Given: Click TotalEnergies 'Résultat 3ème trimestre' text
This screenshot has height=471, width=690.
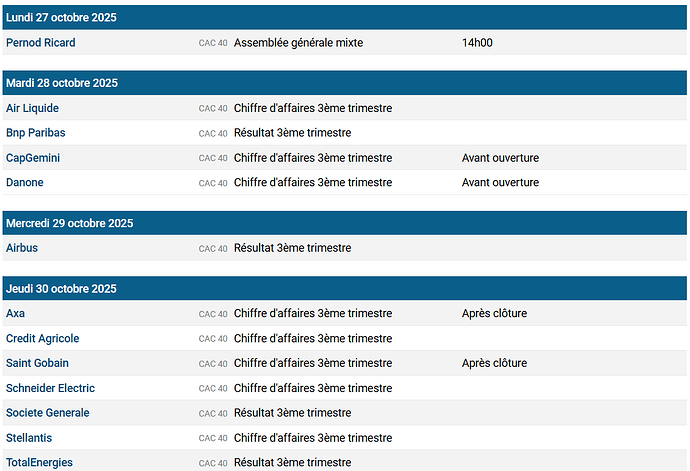Looking at the screenshot, I should click(x=293, y=463).
